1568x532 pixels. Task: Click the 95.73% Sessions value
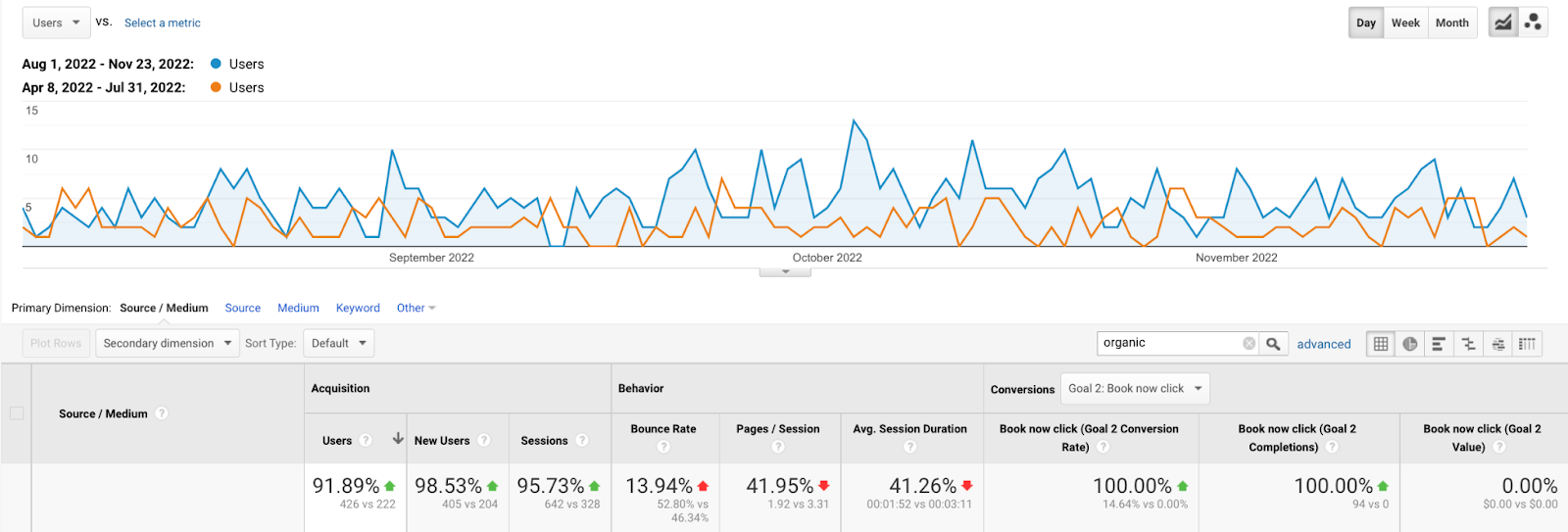(x=551, y=486)
